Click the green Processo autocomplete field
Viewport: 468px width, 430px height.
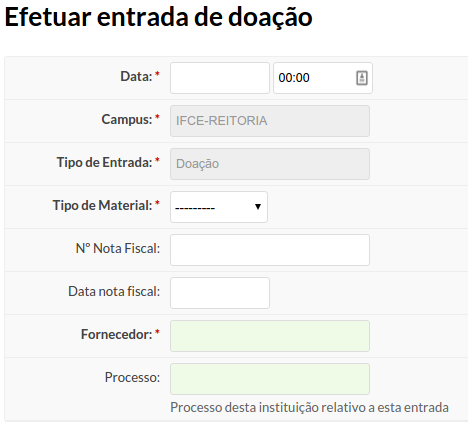270,379
